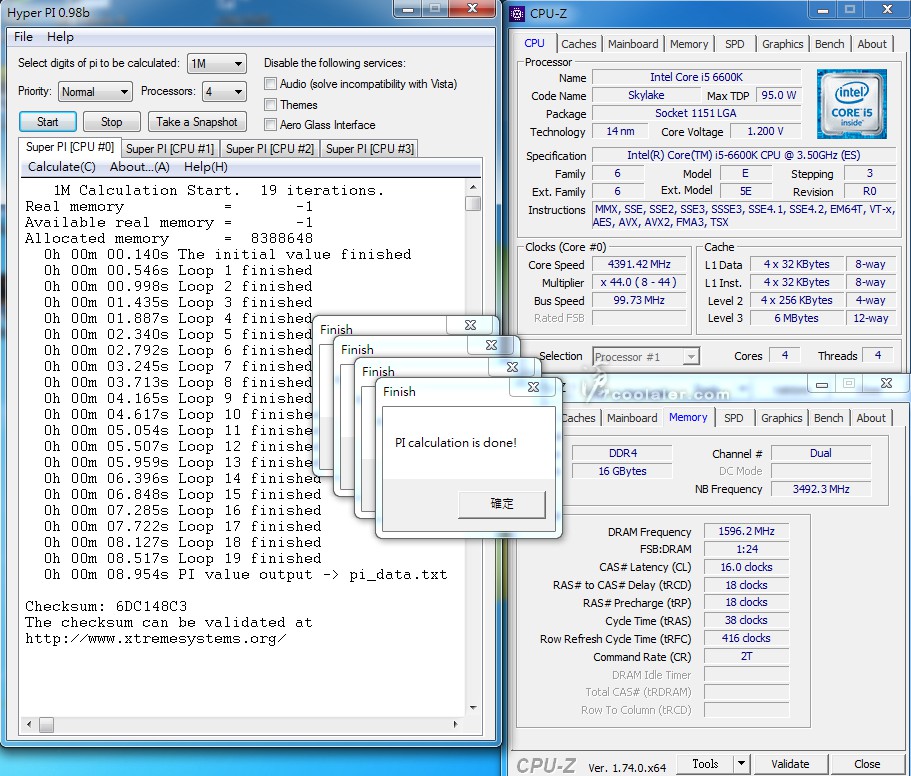Open the Caches tab in top CPU-Z window
Viewport: 911px width, 776px height.
point(579,44)
